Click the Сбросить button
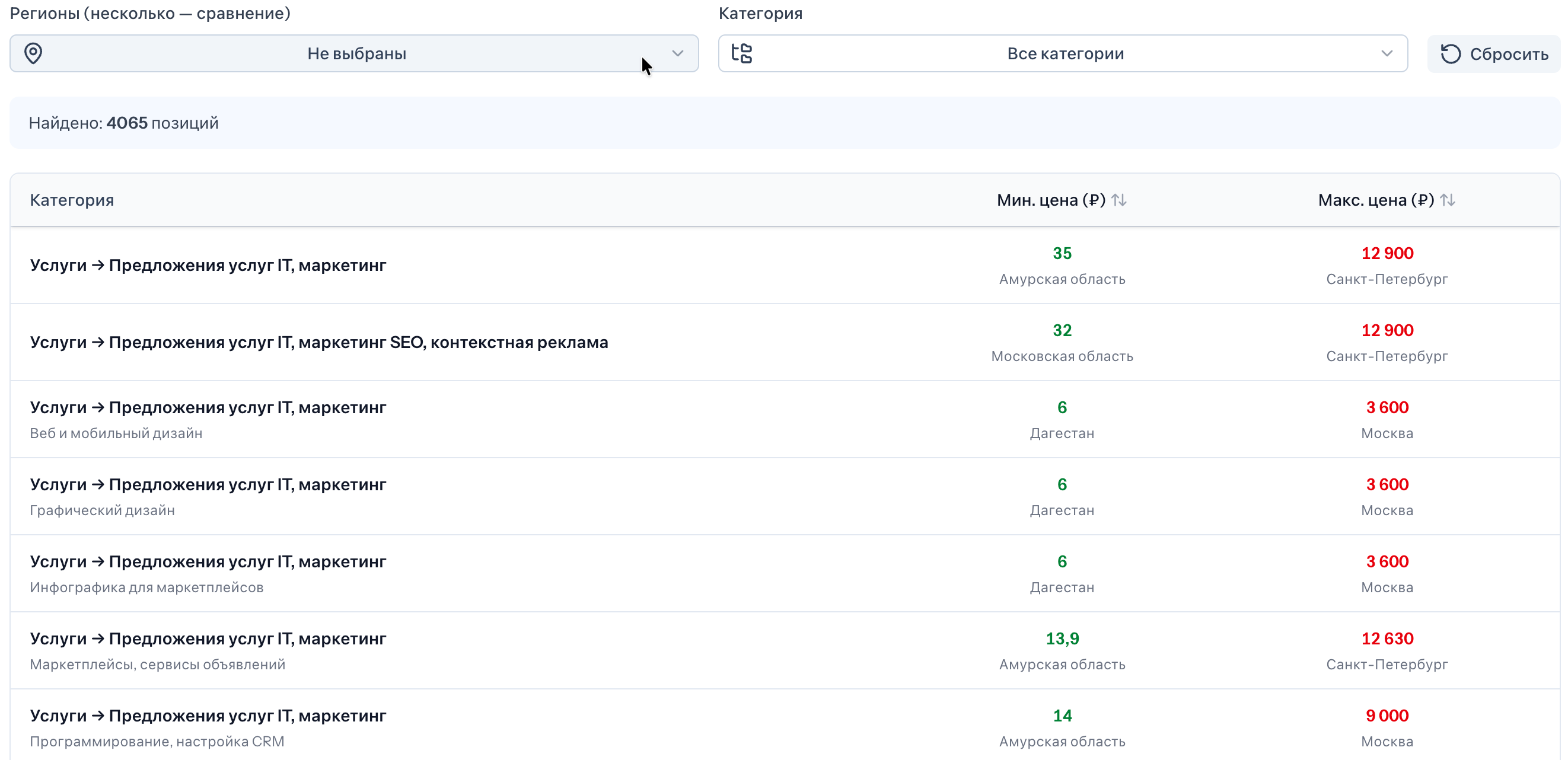The height and width of the screenshot is (760, 1568). pyautogui.click(x=1494, y=54)
